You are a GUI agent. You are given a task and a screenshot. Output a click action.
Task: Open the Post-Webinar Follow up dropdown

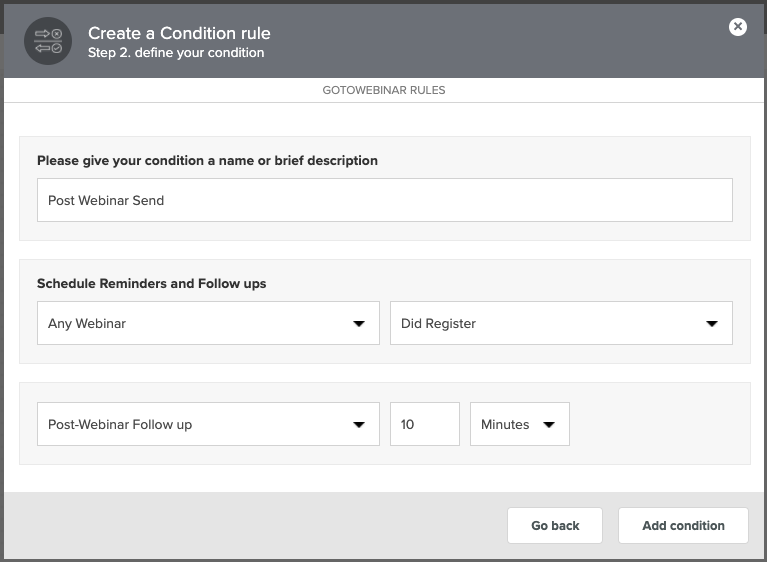(208, 424)
